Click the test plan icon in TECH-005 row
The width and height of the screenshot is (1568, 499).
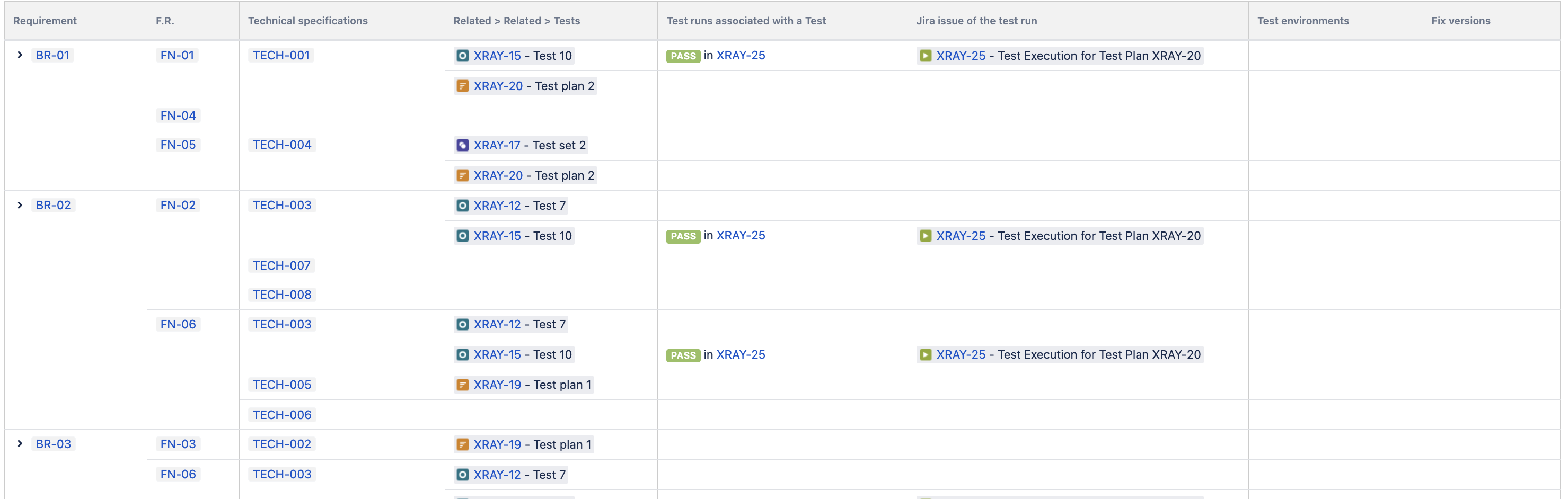(463, 385)
